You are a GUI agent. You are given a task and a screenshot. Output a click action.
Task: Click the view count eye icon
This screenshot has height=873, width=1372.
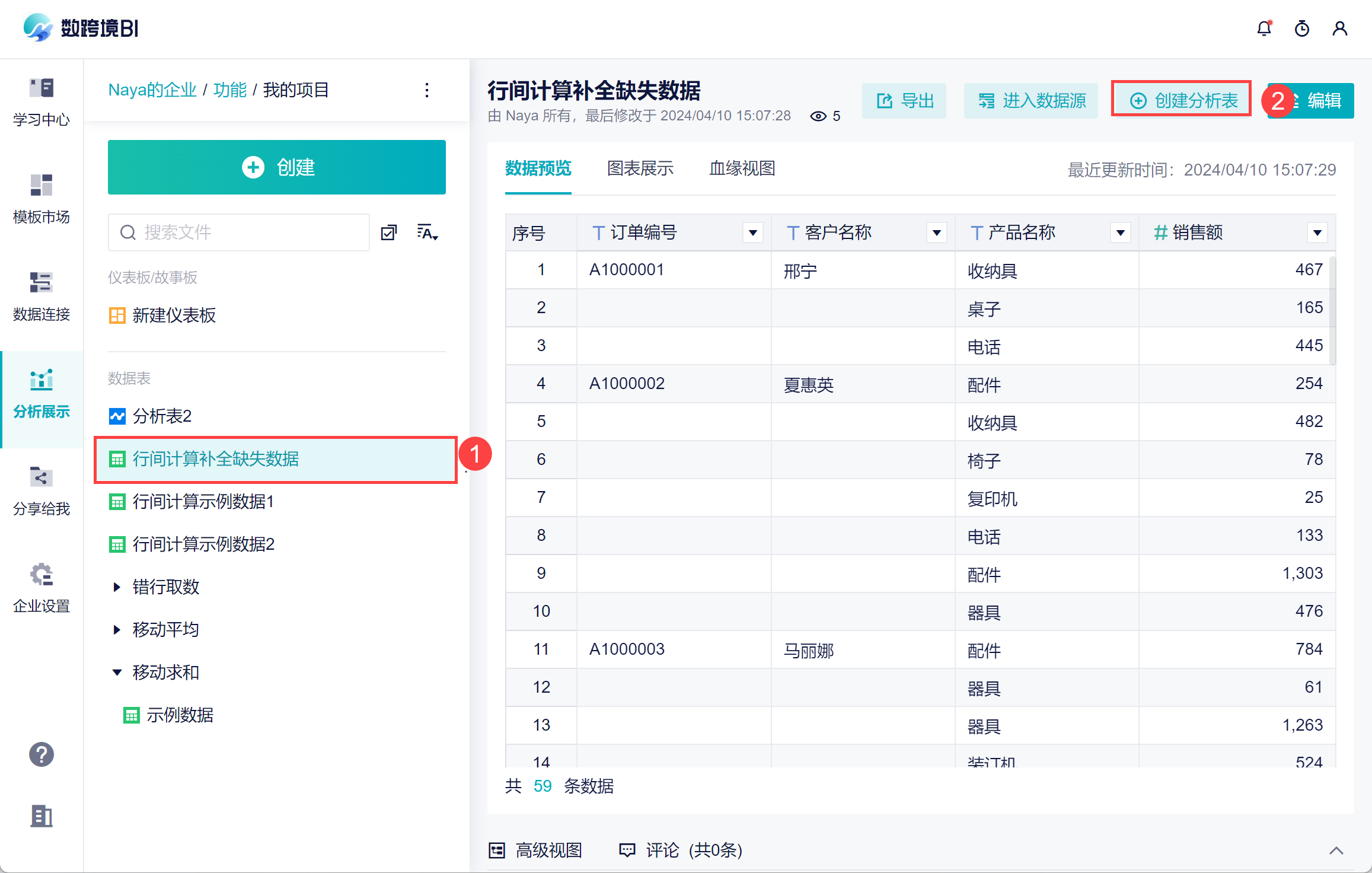[x=818, y=116]
